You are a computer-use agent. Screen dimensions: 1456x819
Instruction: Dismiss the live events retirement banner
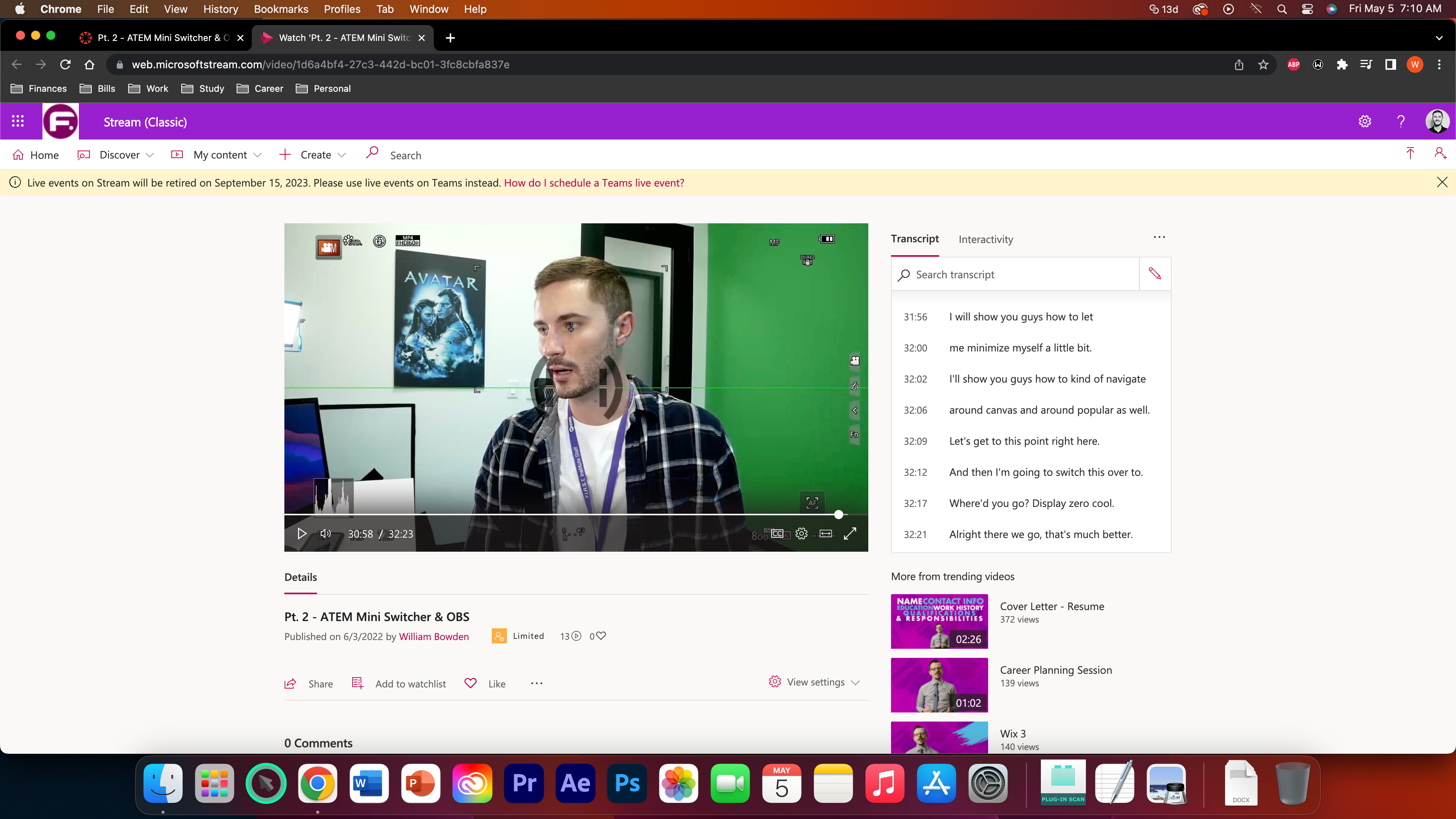tap(1442, 182)
